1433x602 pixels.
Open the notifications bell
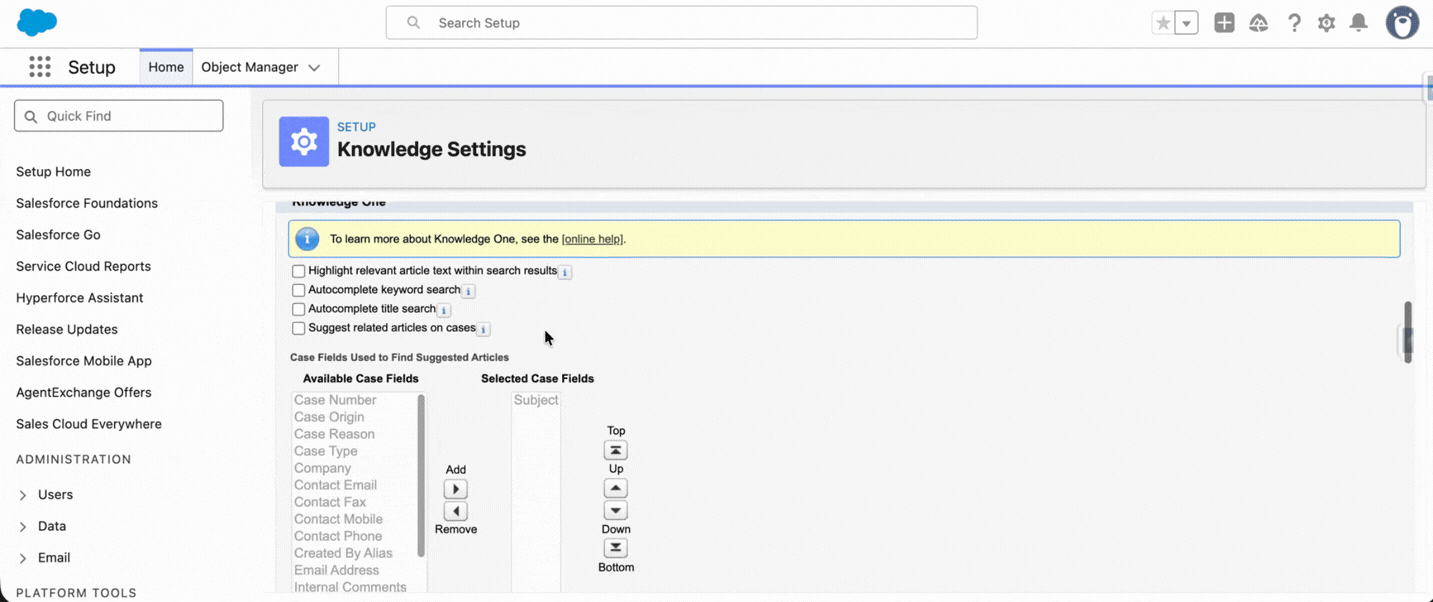(1358, 23)
